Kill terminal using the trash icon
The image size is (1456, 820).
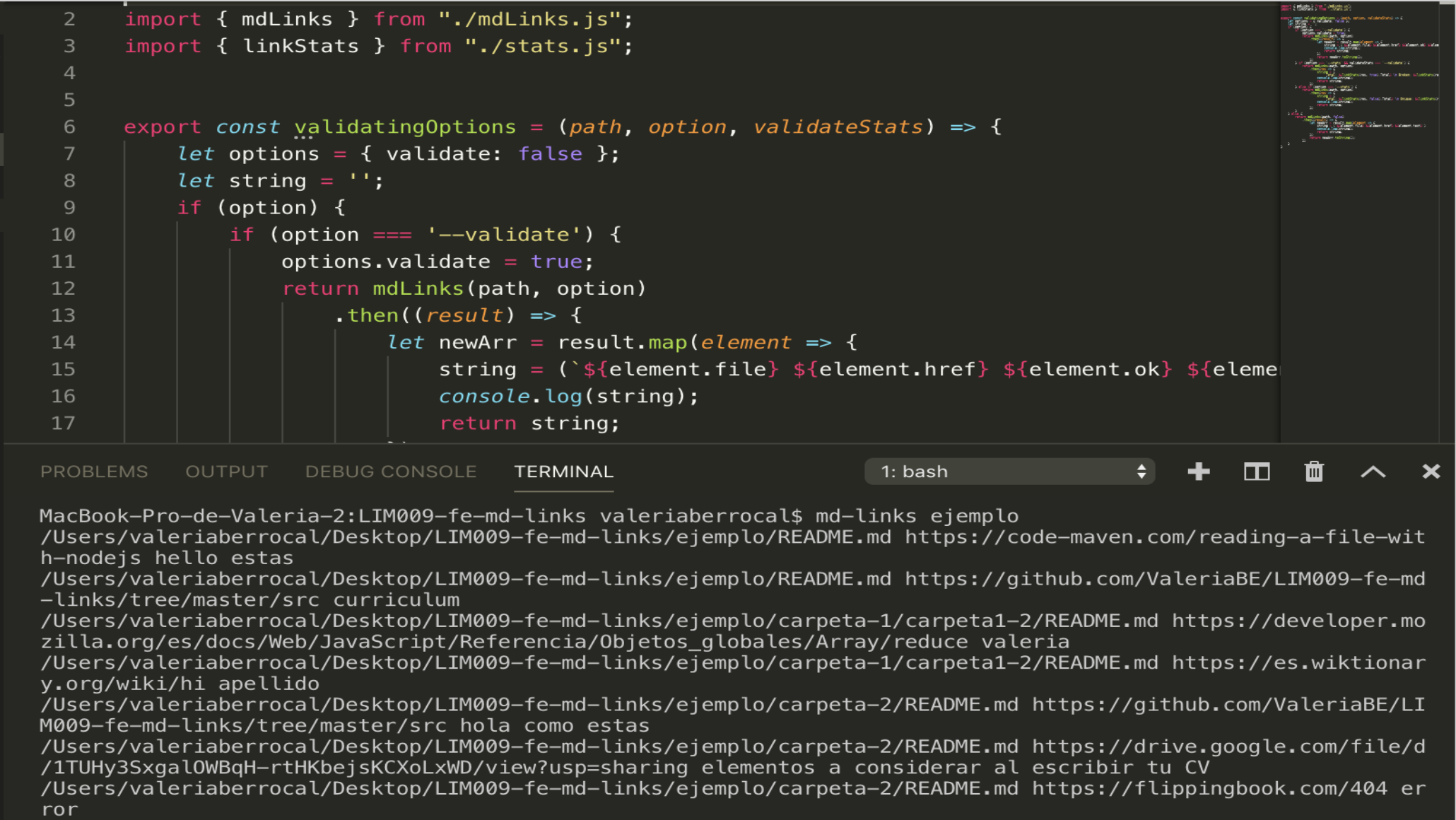click(1314, 471)
